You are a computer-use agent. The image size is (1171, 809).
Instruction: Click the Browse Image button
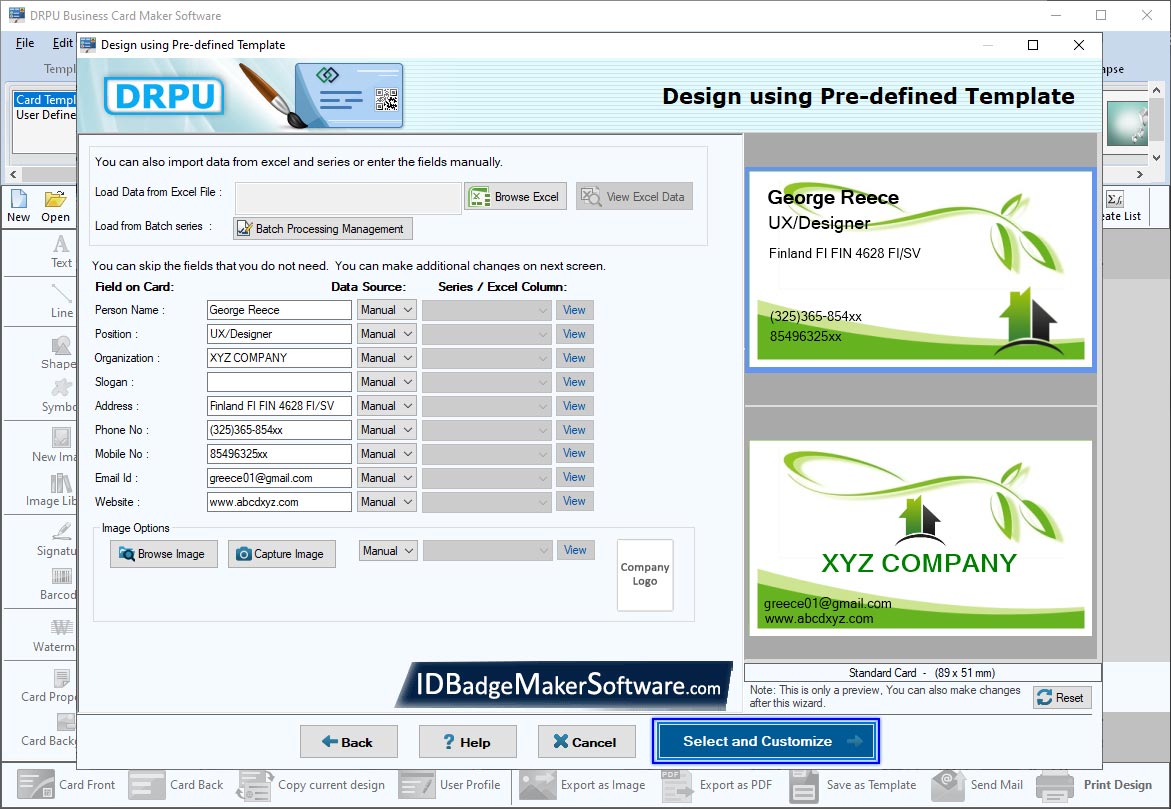(x=163, y=554)
